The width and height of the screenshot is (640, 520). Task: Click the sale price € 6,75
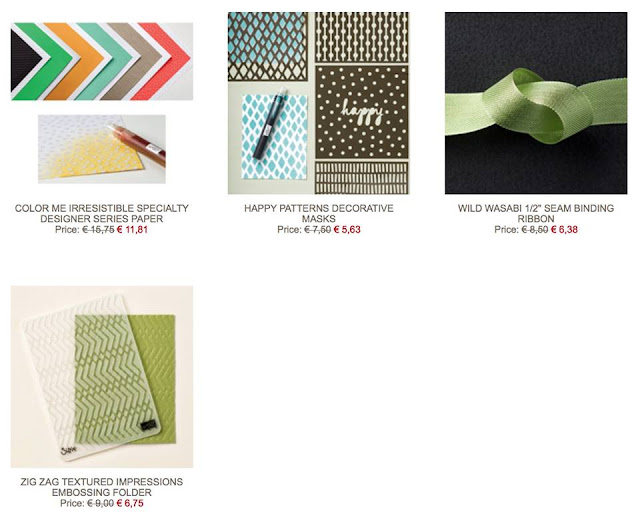tap(130, 503)
